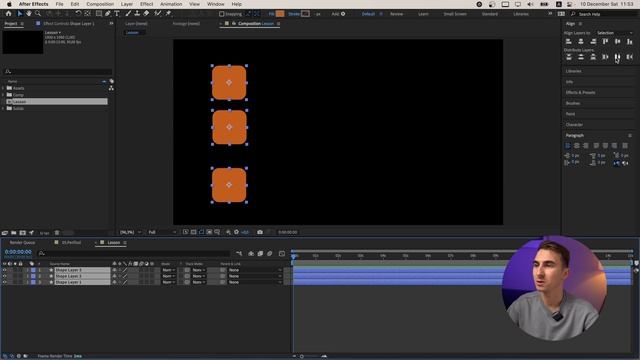The image size is (640, 360).
Task: Select the Rectangle shape tool
Action: (98, 14)
